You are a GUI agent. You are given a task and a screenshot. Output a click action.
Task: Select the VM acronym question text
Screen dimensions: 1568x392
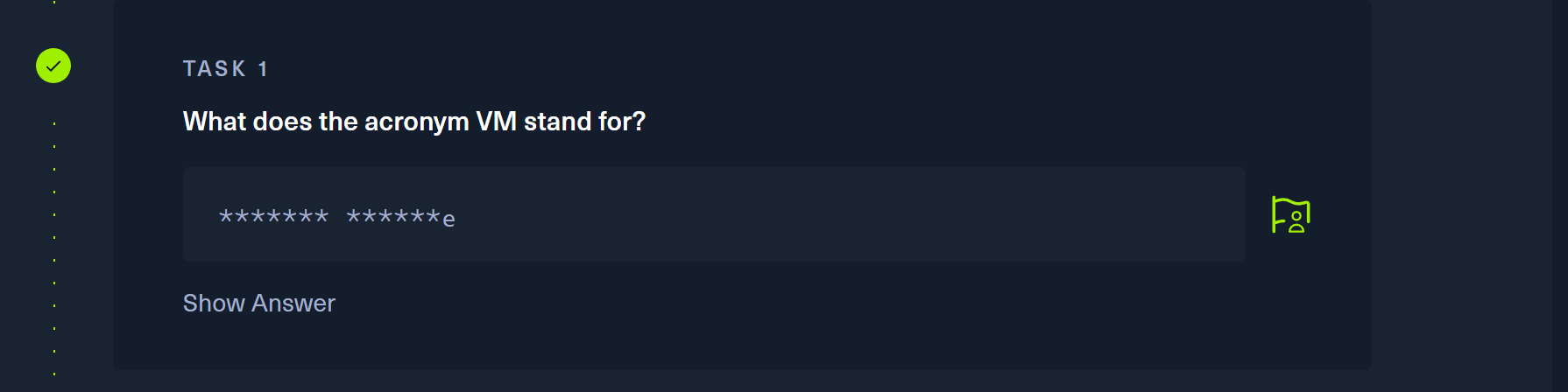pos(413,121)
